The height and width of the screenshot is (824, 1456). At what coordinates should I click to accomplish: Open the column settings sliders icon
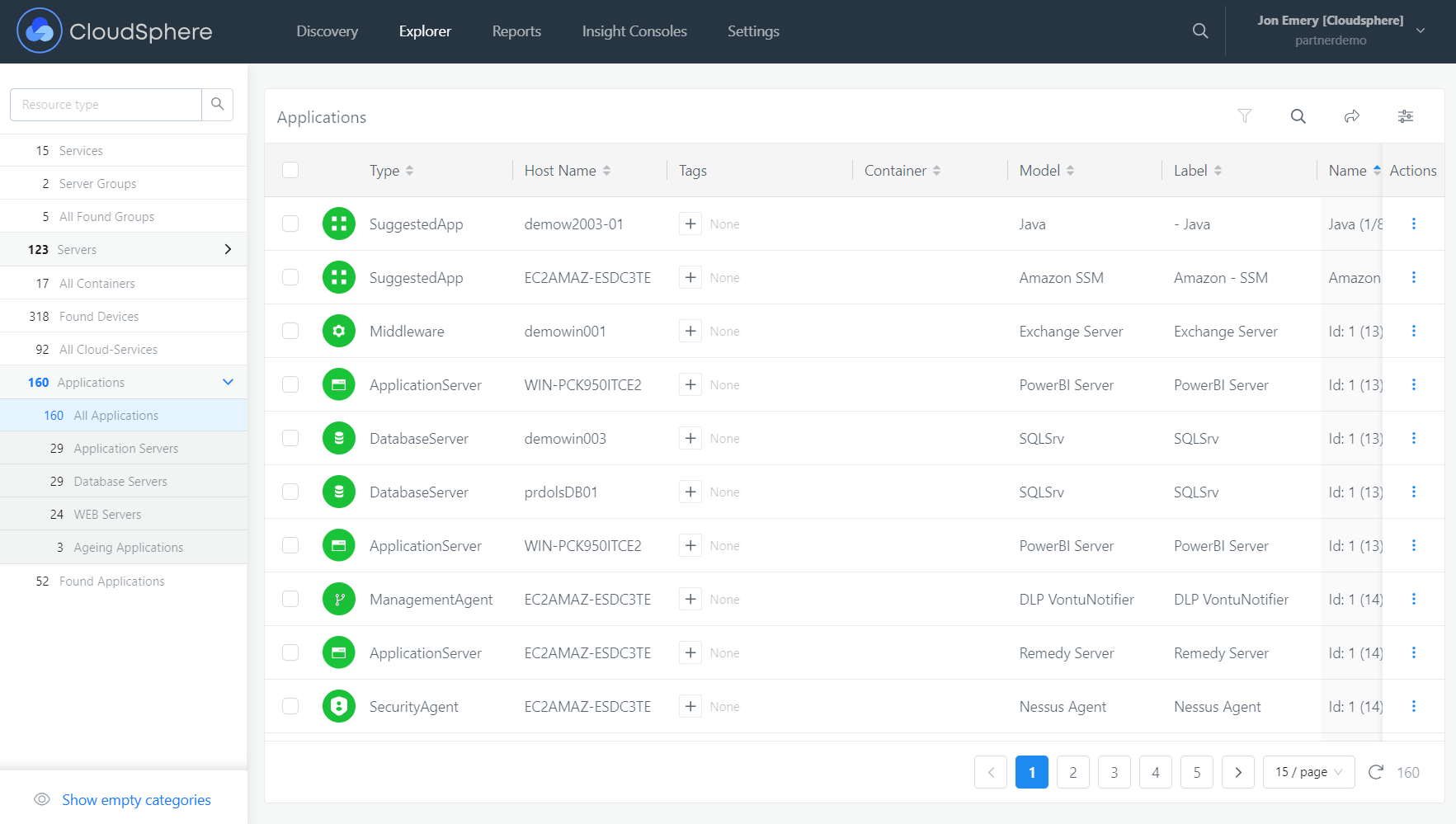pyautogui.click(x=1406, y=116)
